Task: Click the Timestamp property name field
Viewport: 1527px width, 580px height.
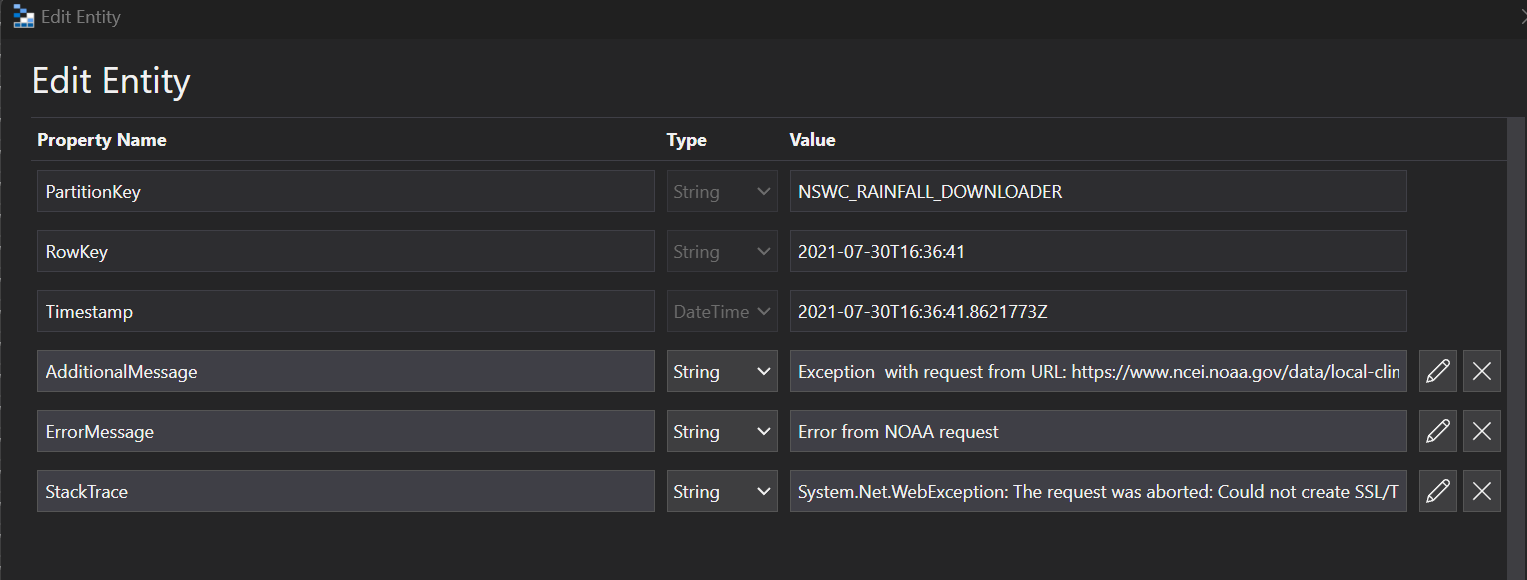Action: click(346, 311)
